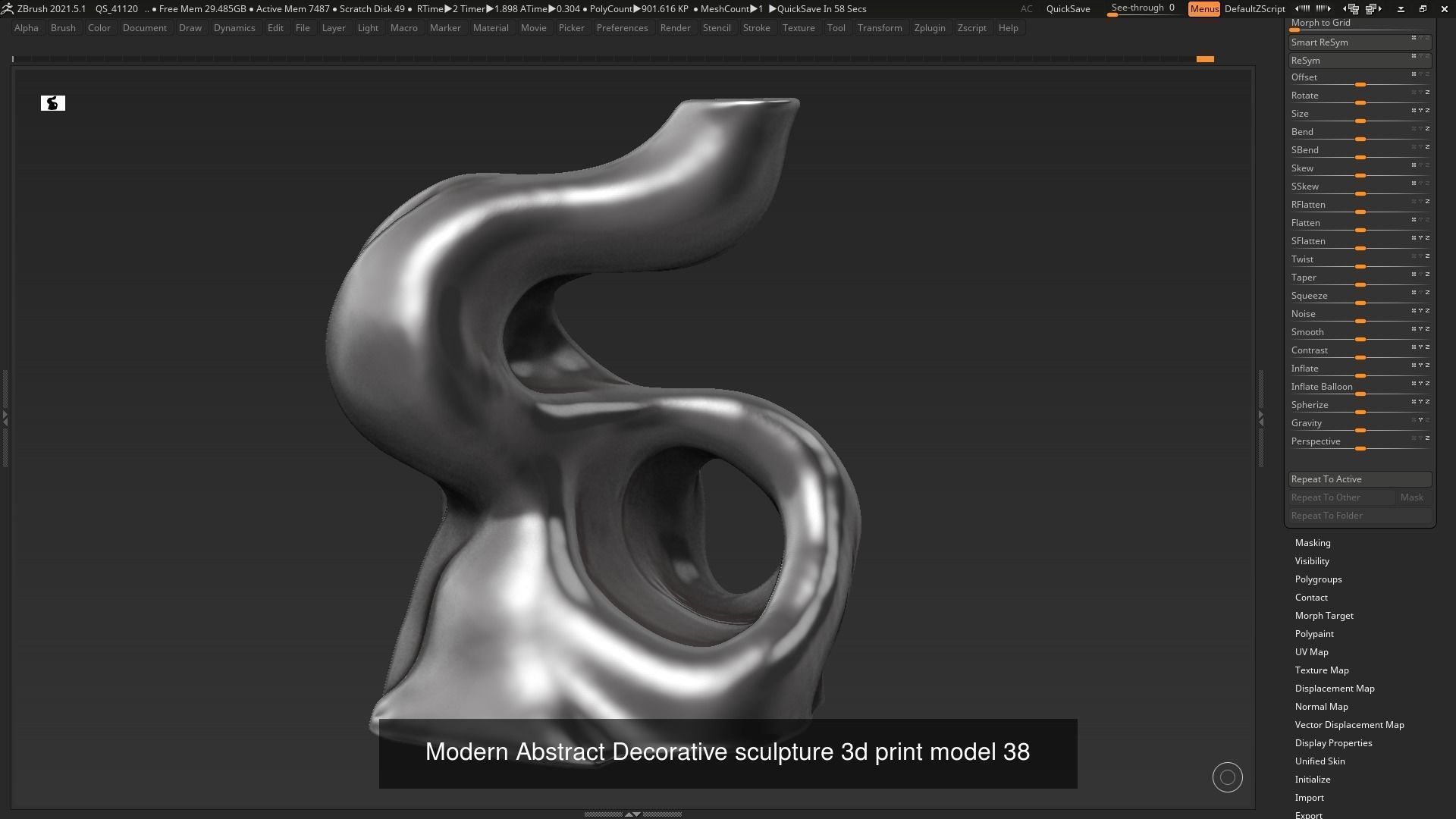Expand the Display Properties sub-palette
The height and width of the screenshot is (819, 1456).
tap(1333, 743)
